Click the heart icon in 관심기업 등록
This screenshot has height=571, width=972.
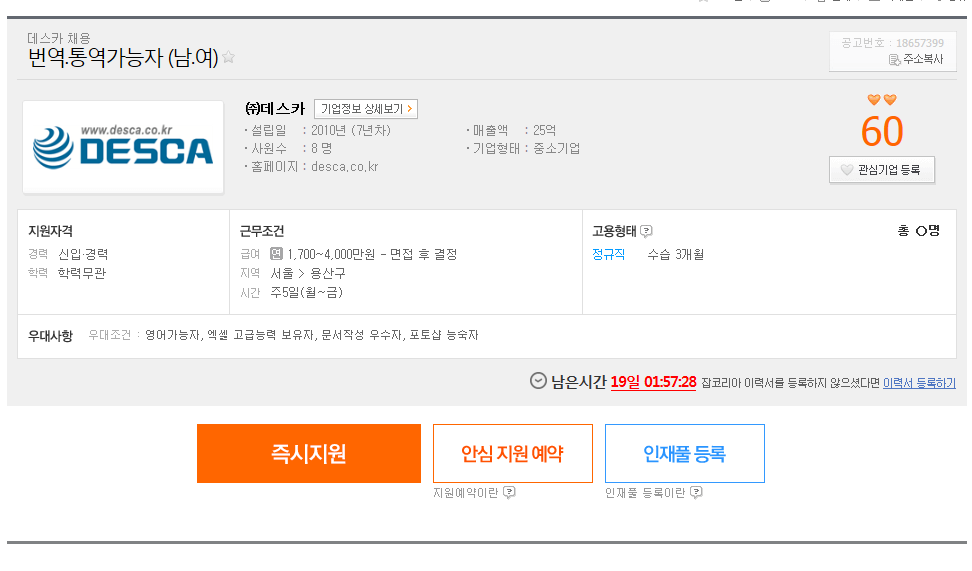847,170
